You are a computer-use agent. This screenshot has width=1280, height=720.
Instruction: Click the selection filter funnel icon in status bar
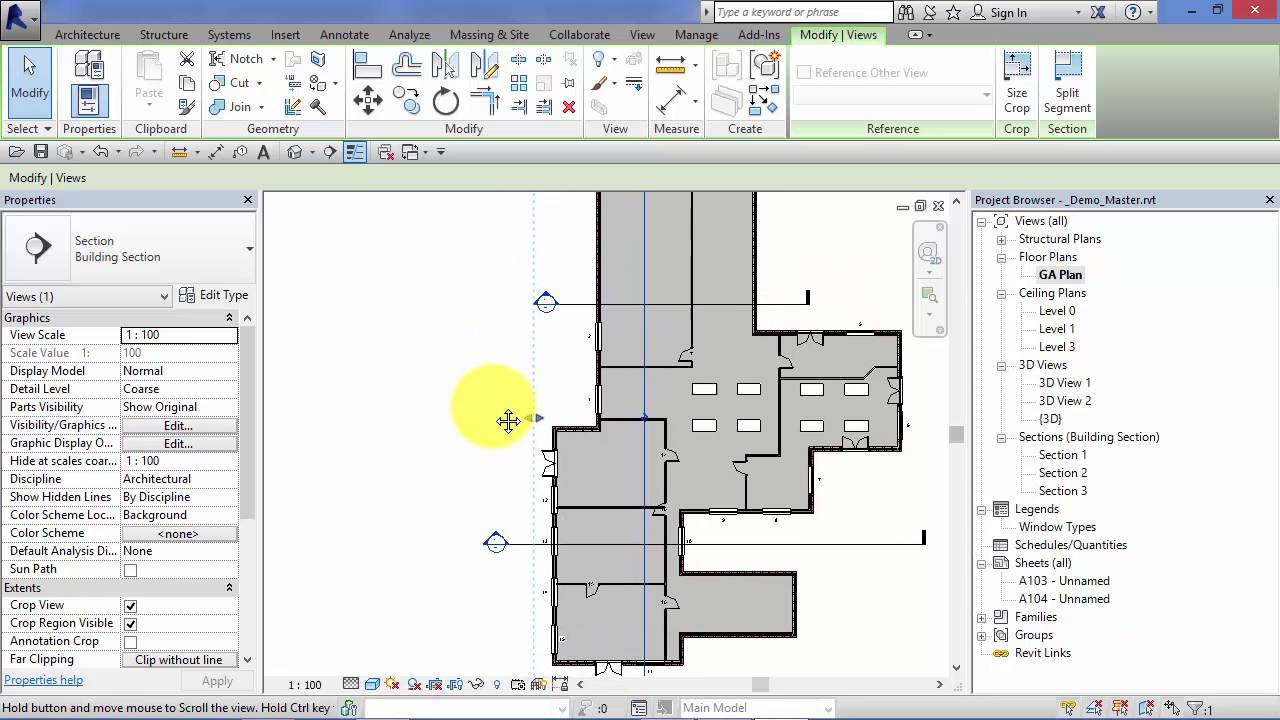pos(1196,708)
